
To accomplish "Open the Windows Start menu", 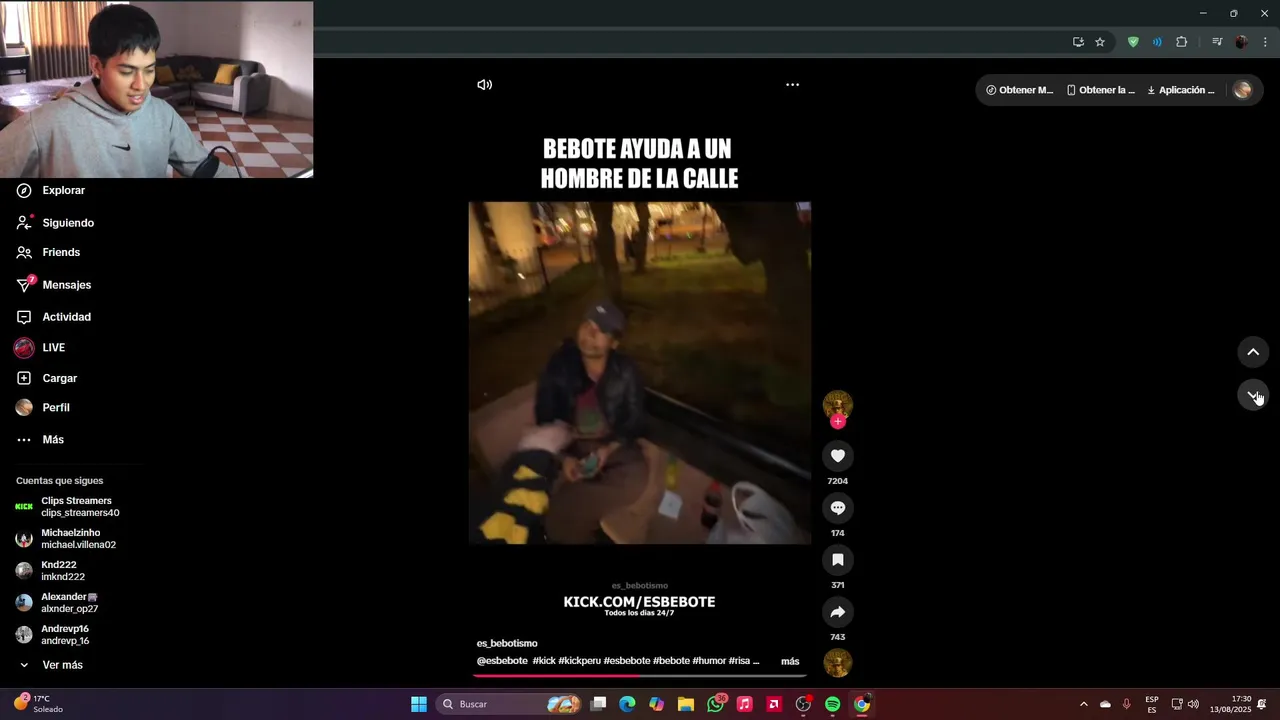I will 419,704.
